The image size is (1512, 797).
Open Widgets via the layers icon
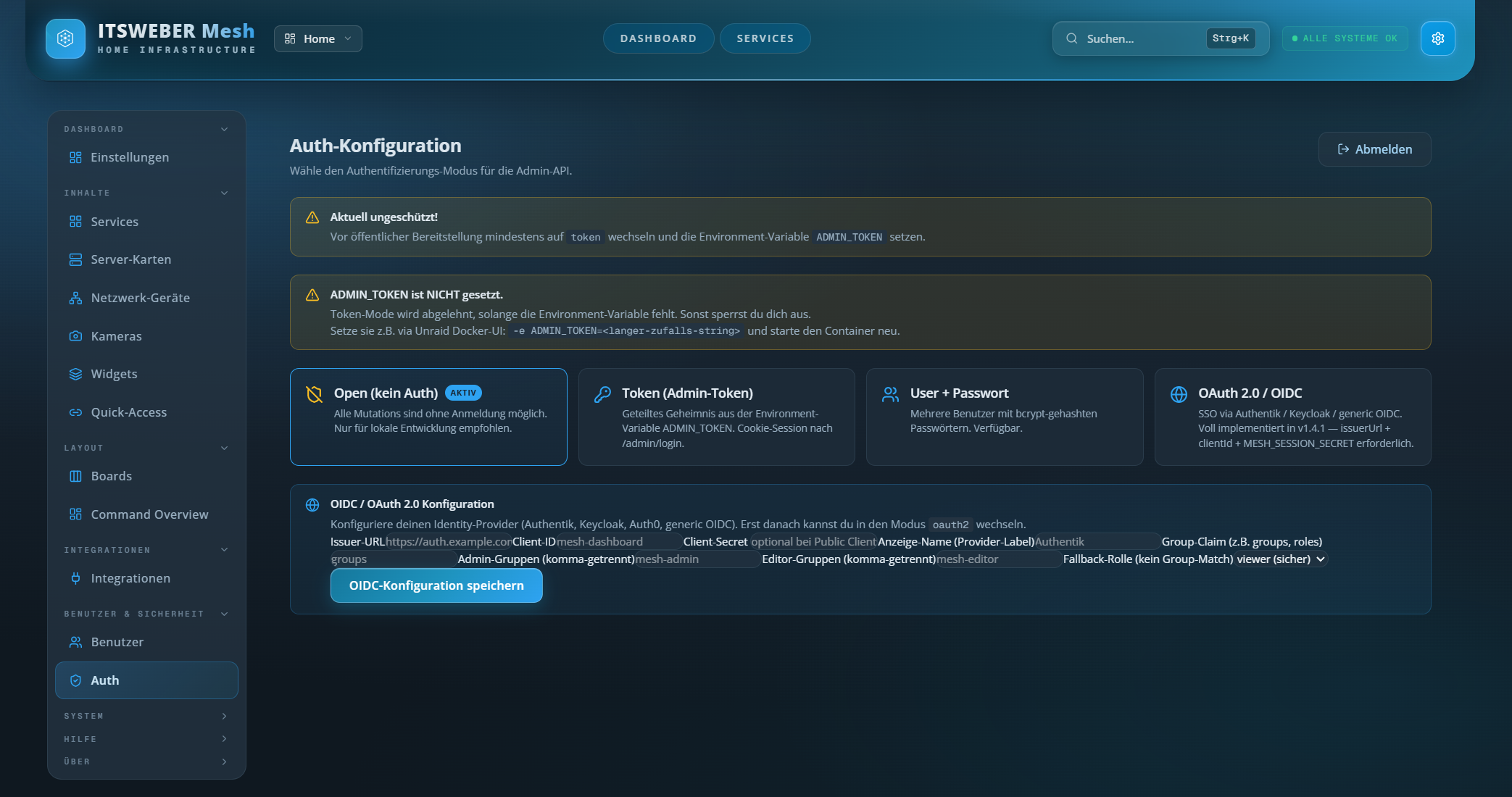76,374
